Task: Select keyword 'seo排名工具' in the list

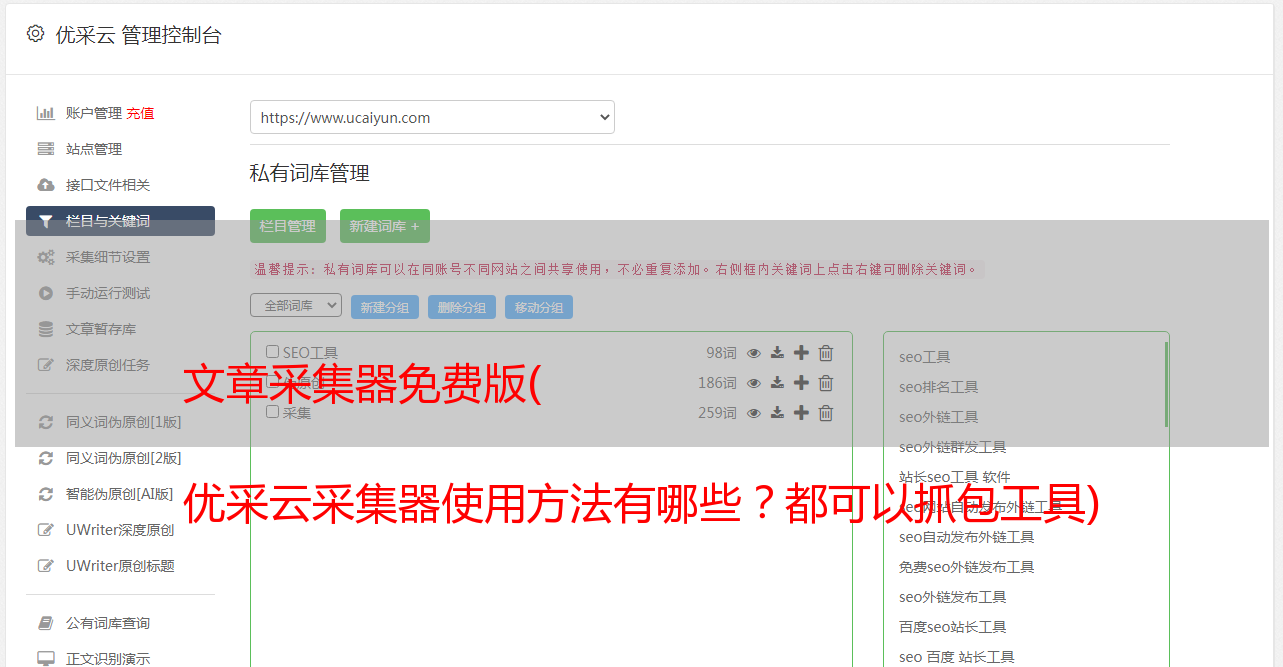Action: [939, 387]
